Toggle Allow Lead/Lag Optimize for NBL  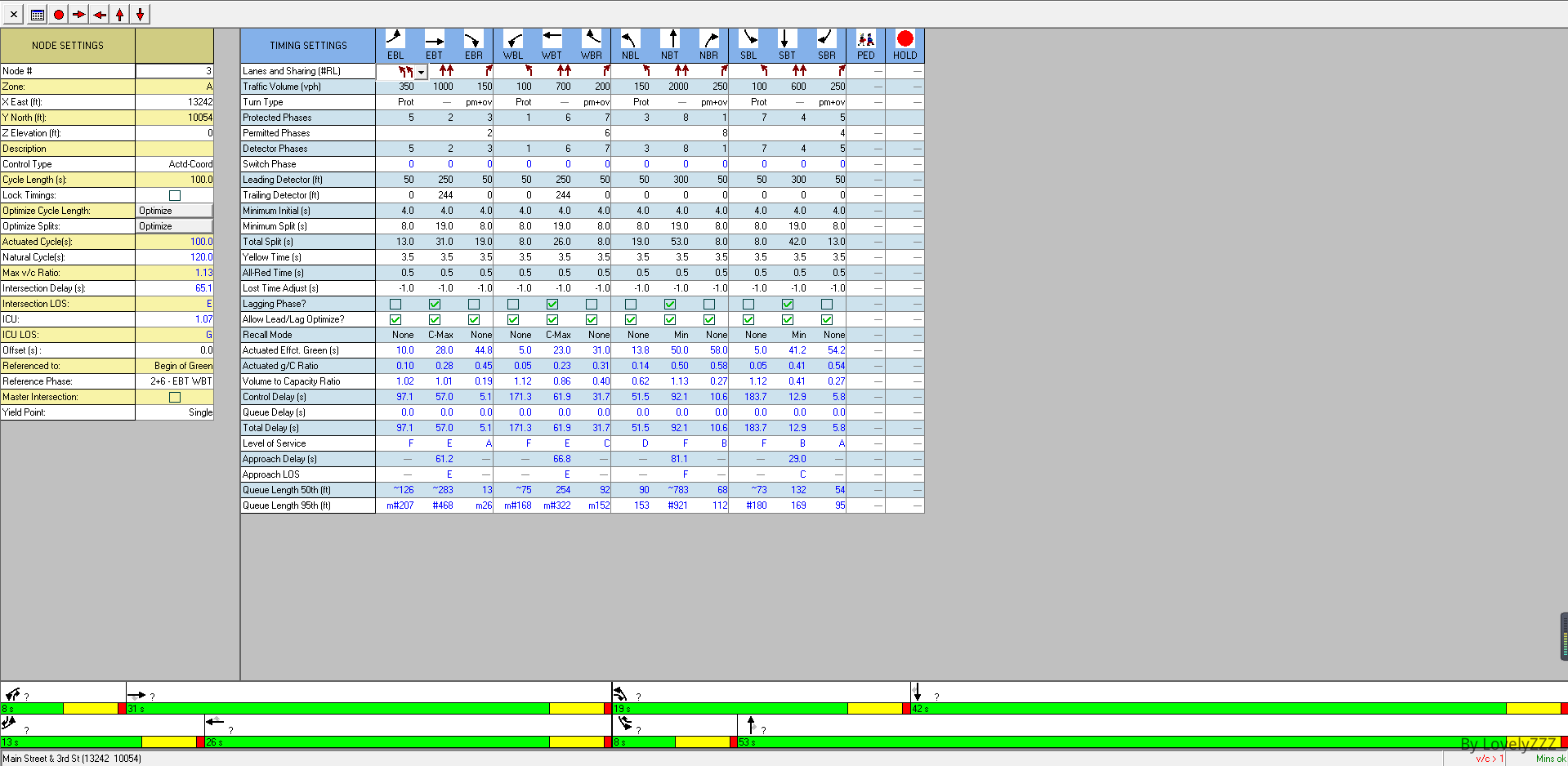coord(631,319)
